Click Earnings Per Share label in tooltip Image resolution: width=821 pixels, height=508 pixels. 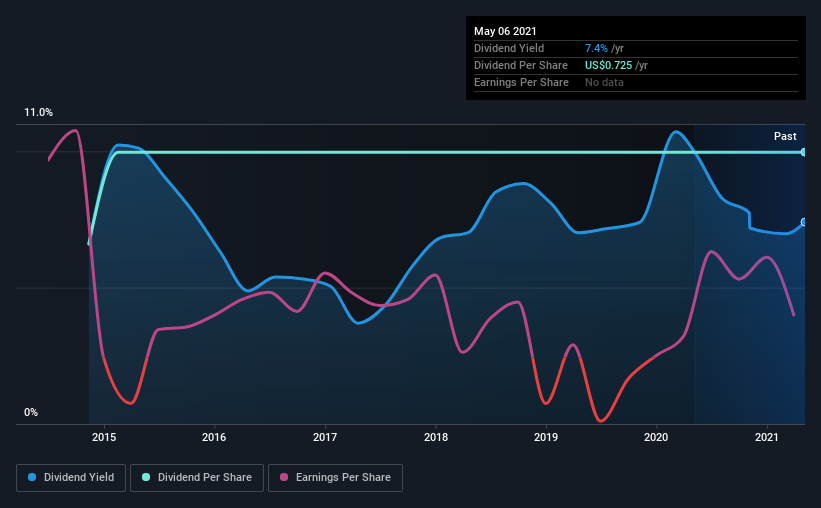point(522,82)
